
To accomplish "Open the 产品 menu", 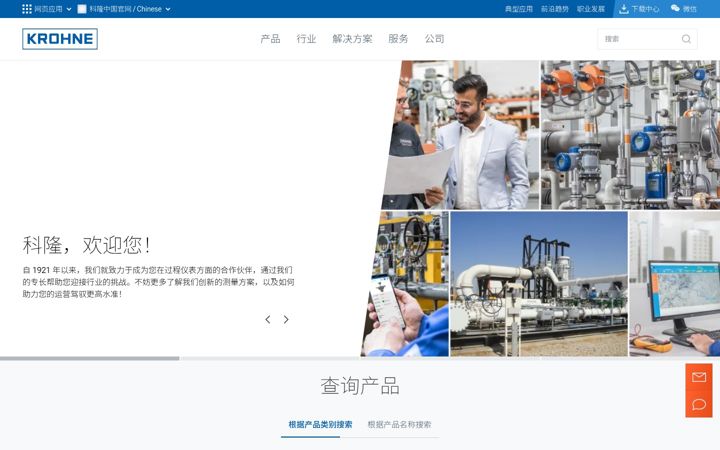I will click(270, 39).
